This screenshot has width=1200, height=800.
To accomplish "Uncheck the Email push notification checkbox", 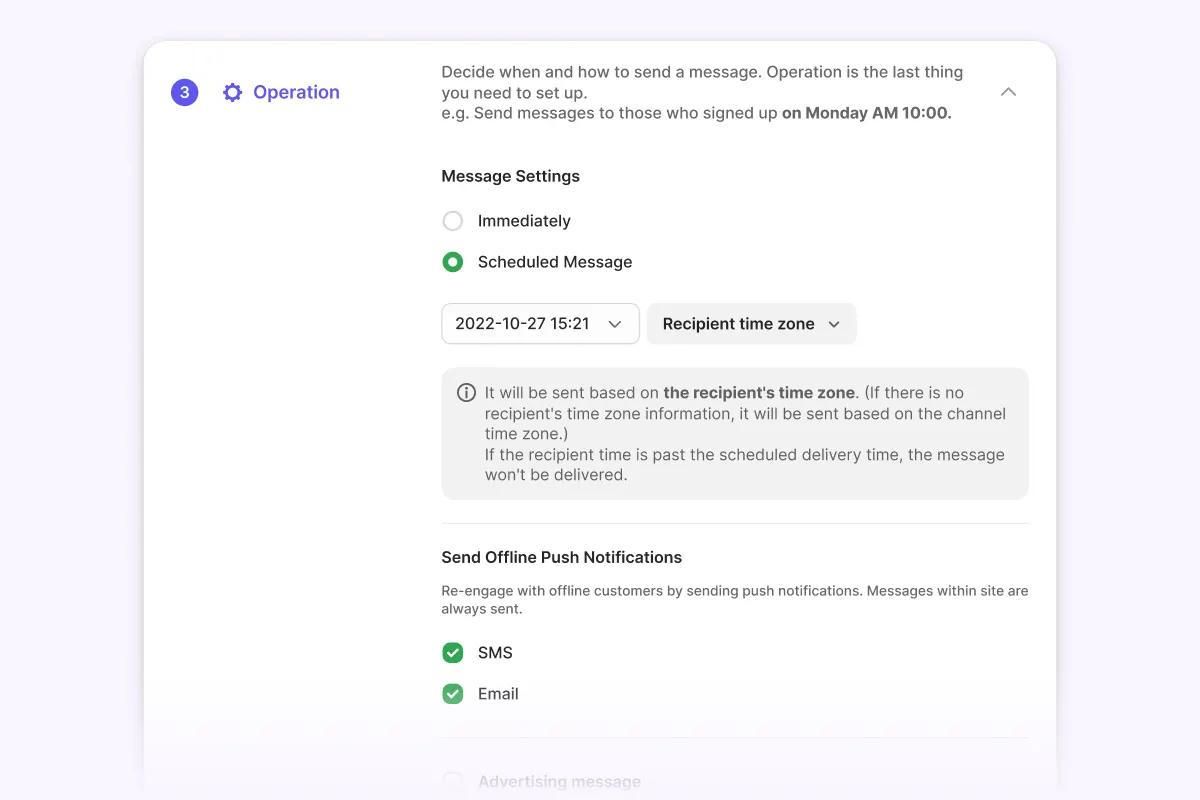I will click(453, 694).
